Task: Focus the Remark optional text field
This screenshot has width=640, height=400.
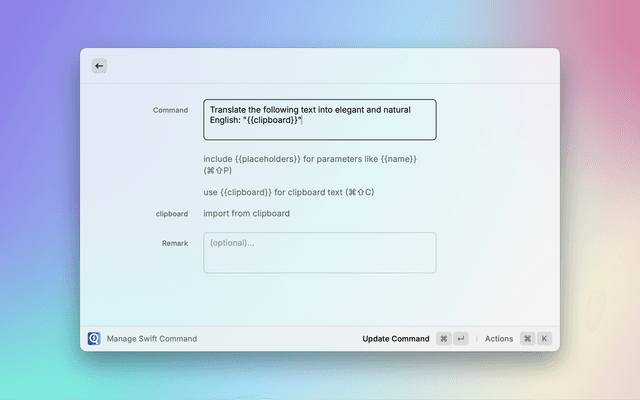Action: click(x=319, y=253)
